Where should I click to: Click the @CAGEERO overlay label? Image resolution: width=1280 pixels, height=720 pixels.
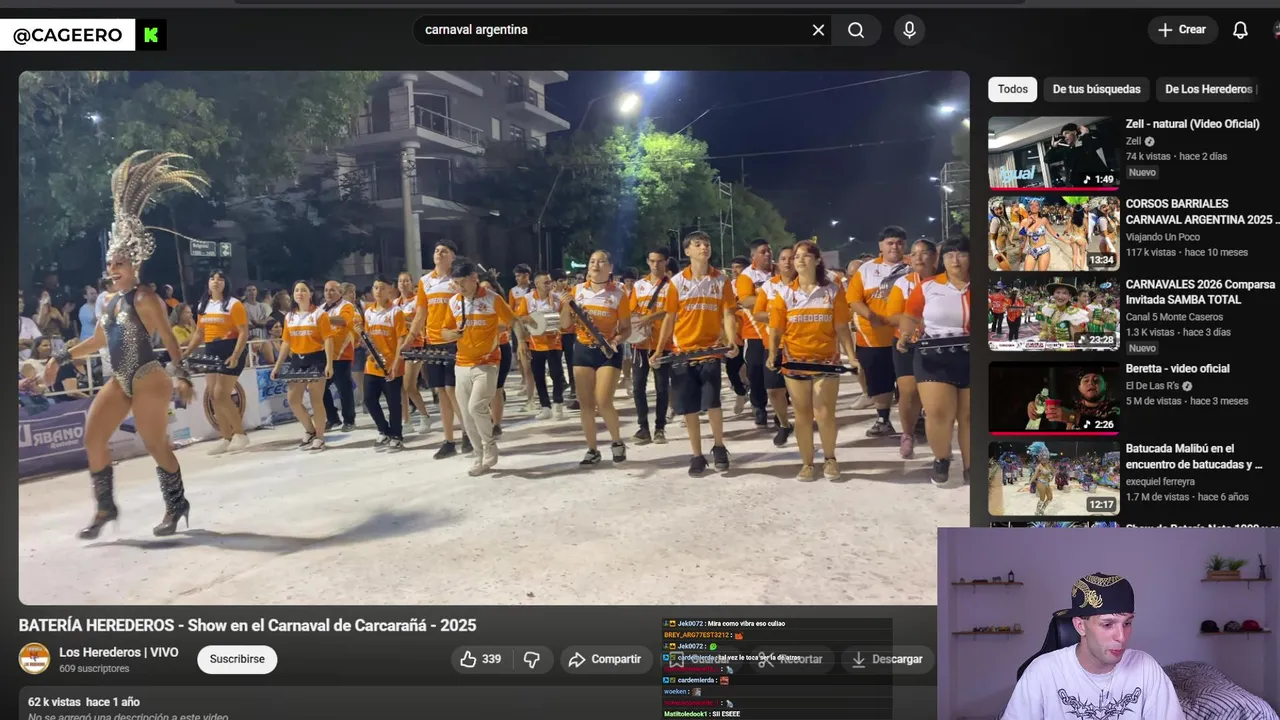(x=67, y=36)
